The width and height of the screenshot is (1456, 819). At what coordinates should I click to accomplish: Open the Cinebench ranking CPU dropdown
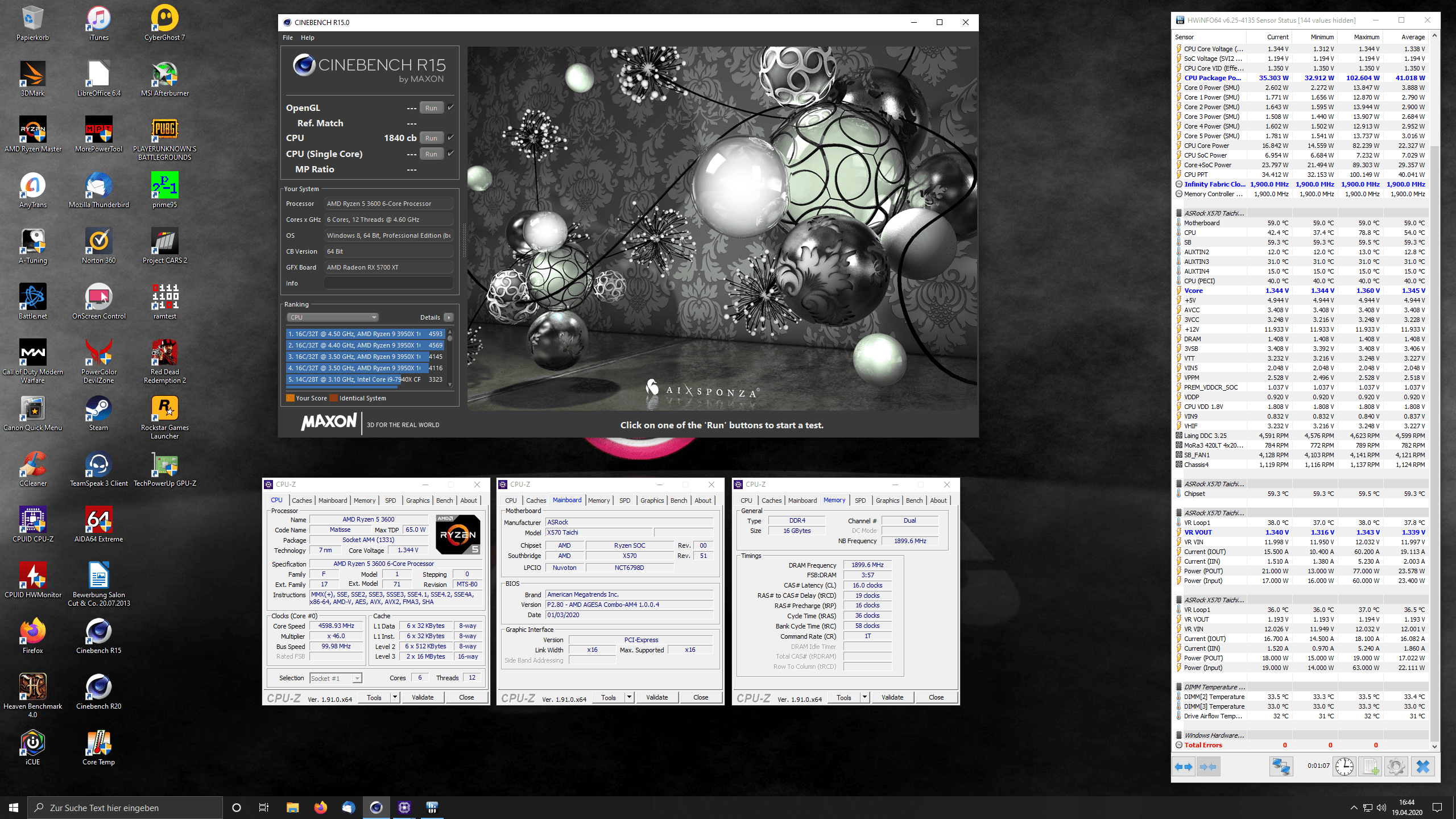point(333,317)
